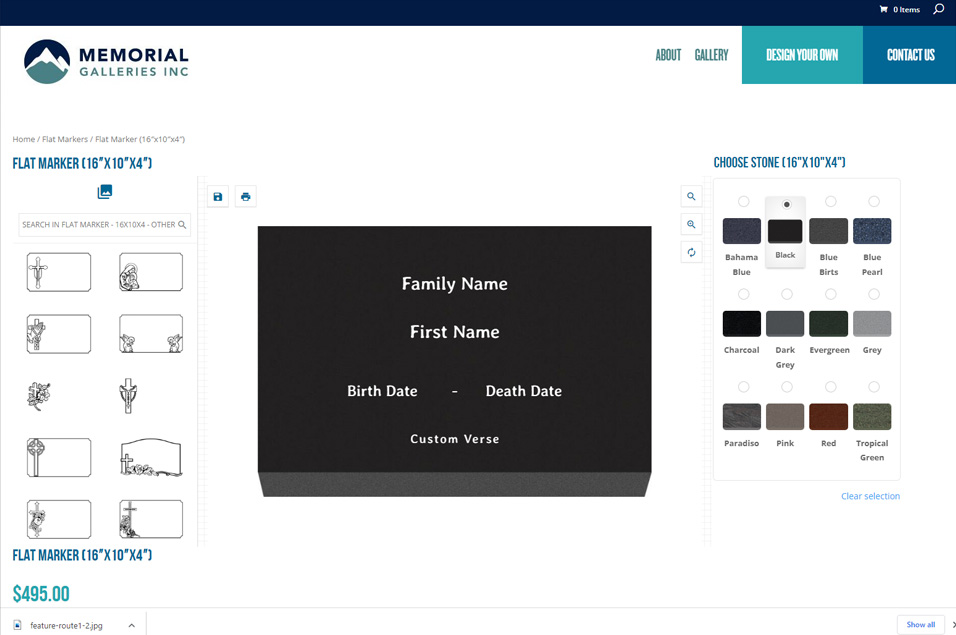Select the Bahama Blue radio button

pyautogui.click(x=743, y=202)
